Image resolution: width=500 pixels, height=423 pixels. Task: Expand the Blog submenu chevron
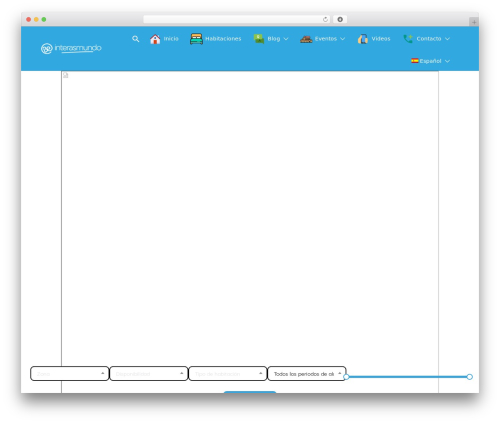pyautogui.click(x=286, y=39)
